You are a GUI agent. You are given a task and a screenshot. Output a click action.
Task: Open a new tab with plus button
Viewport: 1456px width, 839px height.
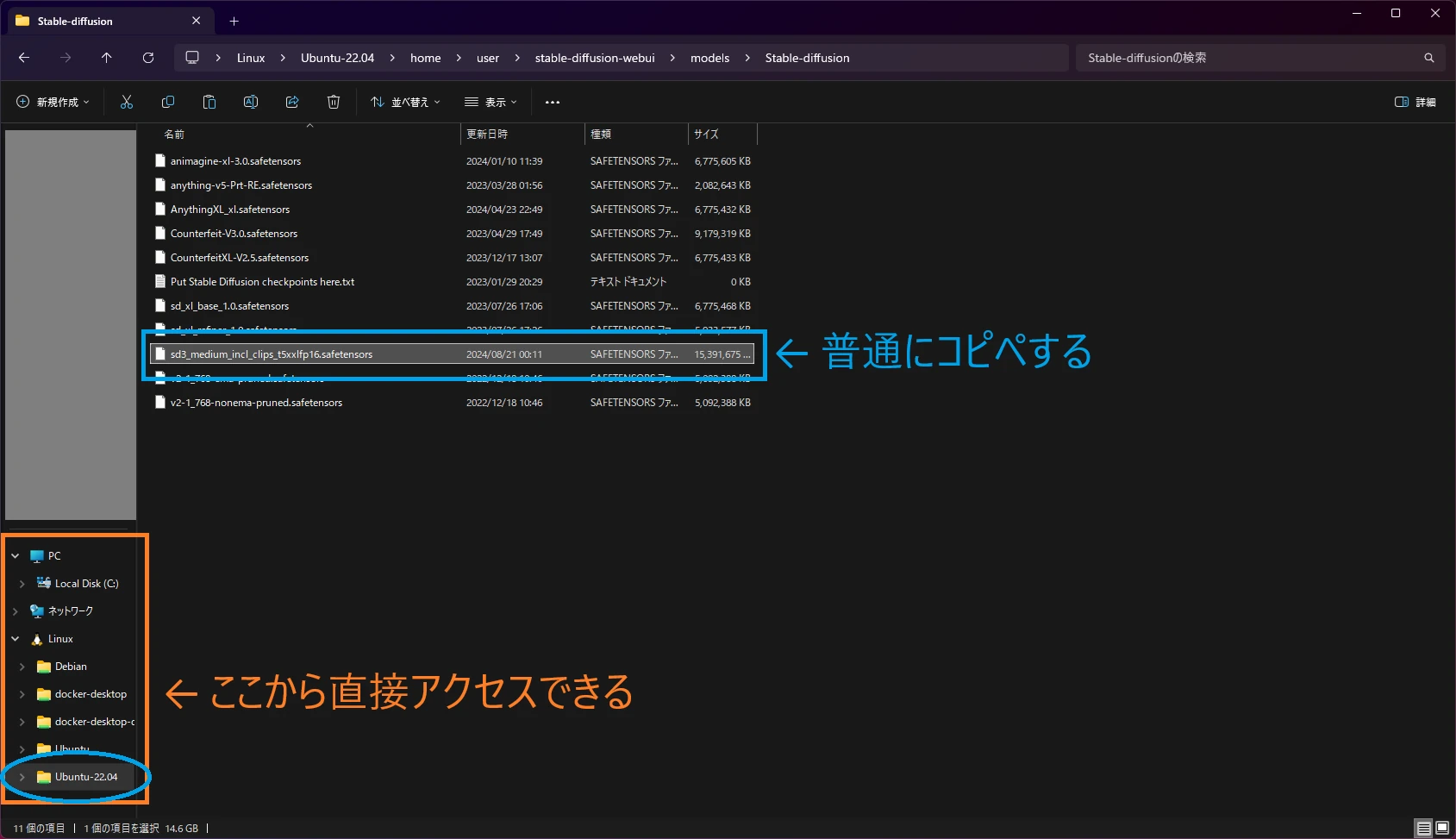coord(234,21)
